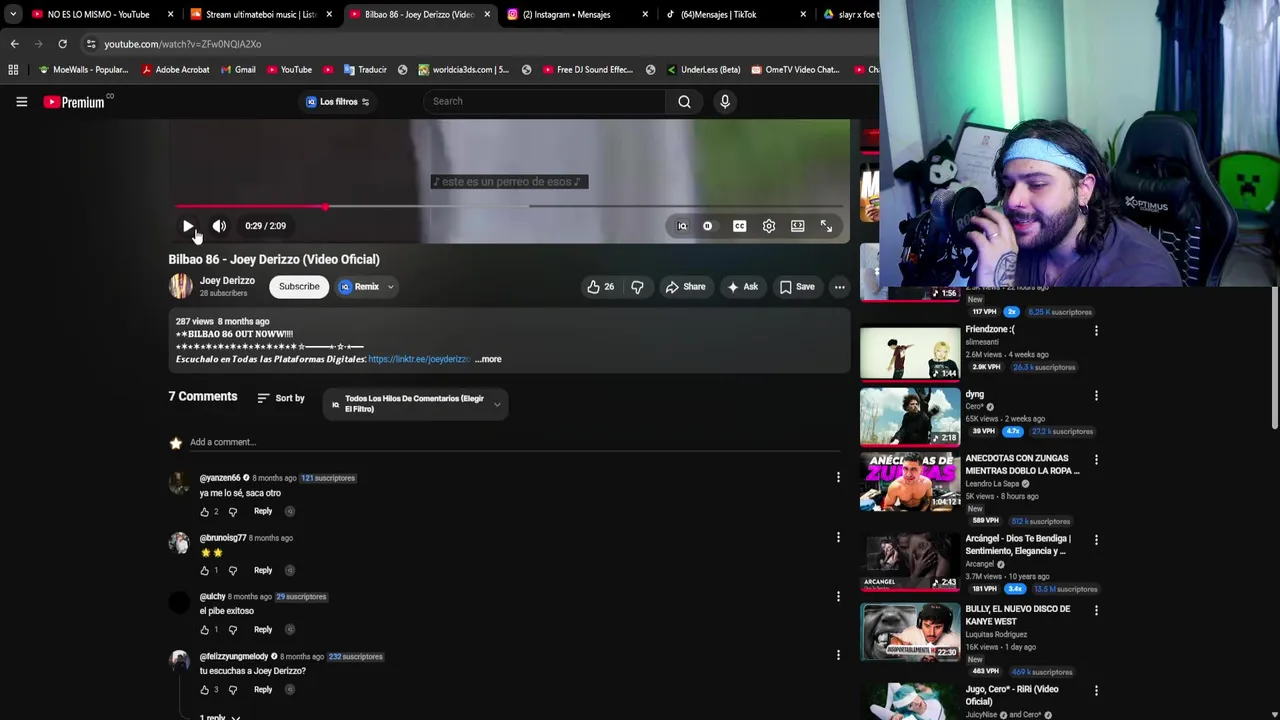The image size is (1280, 720).
Task: Search with voice microphone icon
Action: click(x=725, y=101)
